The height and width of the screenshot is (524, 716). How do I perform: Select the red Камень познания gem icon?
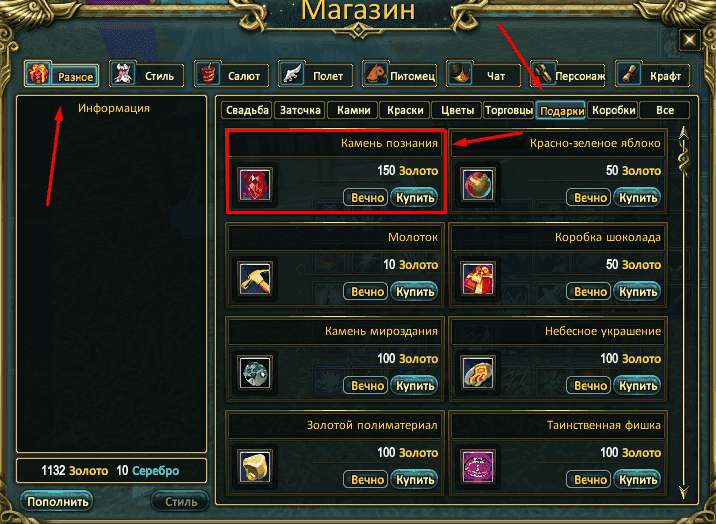click(x=255, y=184)
